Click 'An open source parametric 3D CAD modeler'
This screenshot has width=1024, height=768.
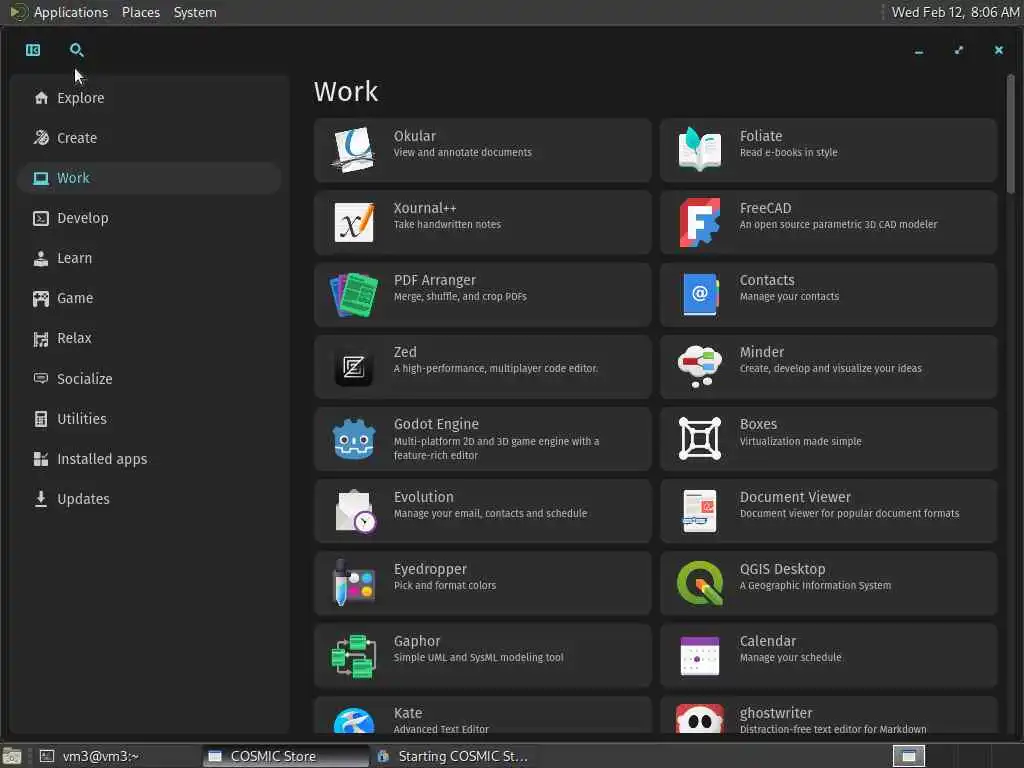coord(838,225)
